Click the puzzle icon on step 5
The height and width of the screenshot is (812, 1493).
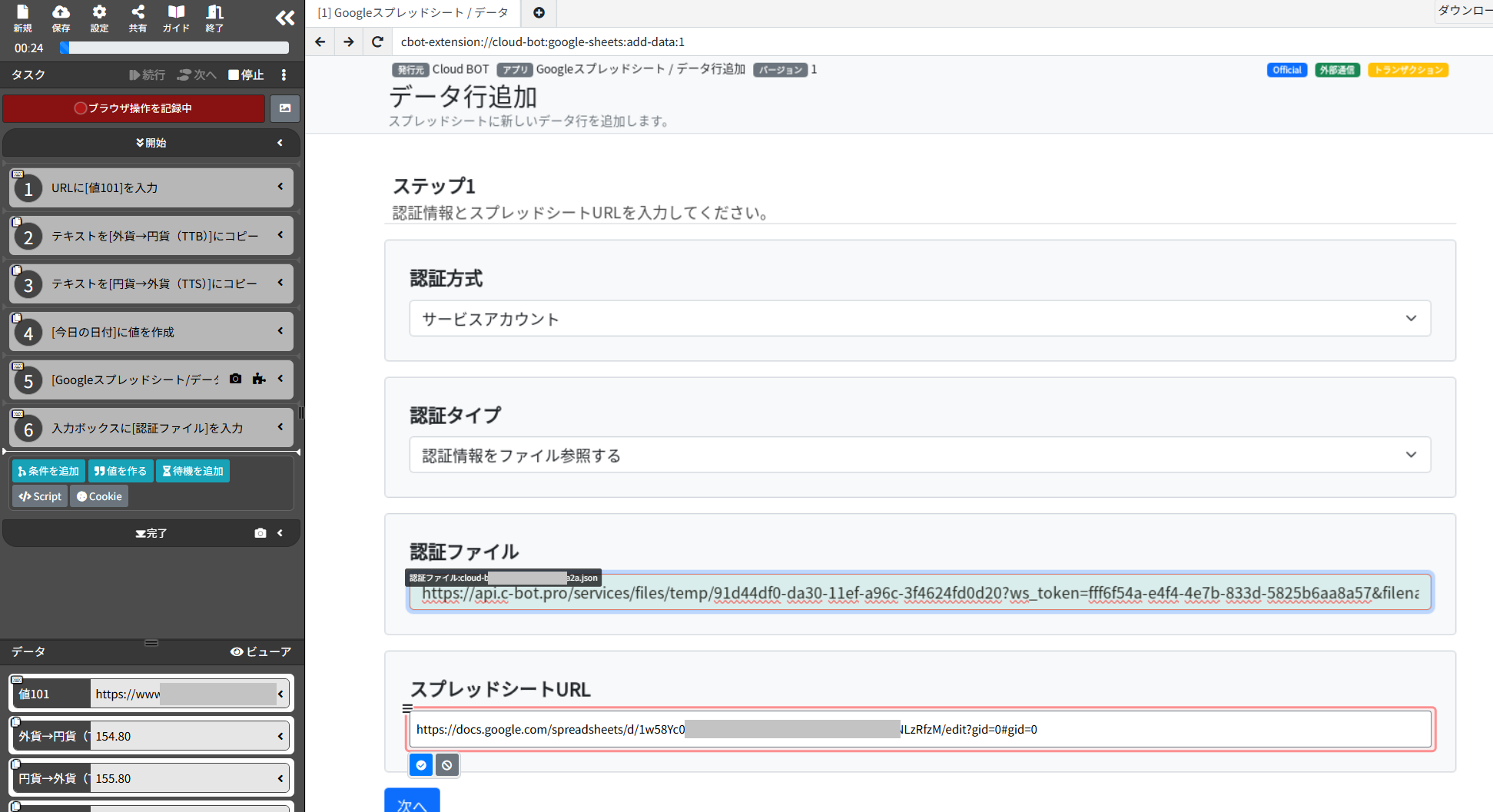(259, 379)
